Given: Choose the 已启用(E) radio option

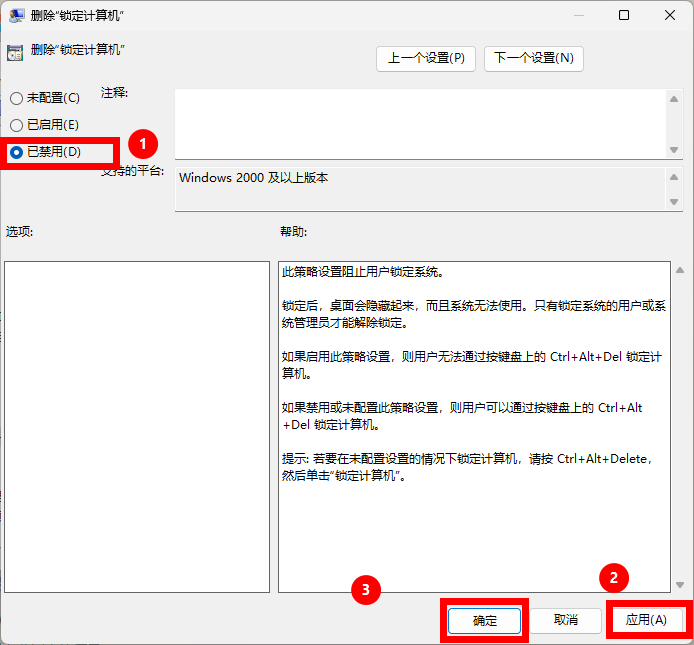Looking at the screenshot, I should coord(17,125).
